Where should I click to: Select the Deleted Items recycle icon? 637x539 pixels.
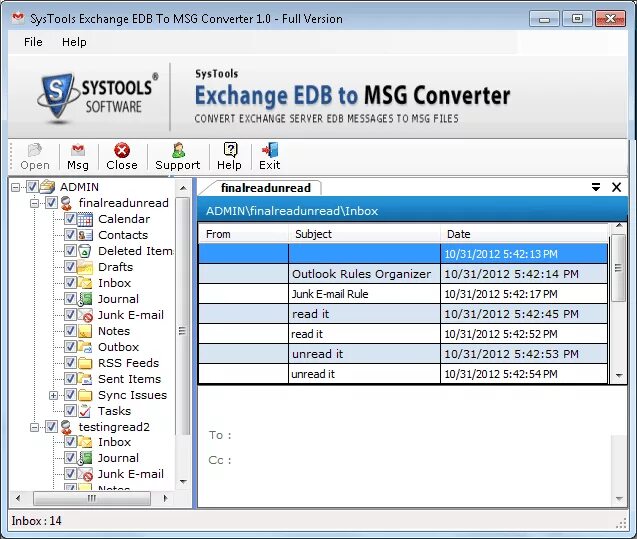point(84,251)
